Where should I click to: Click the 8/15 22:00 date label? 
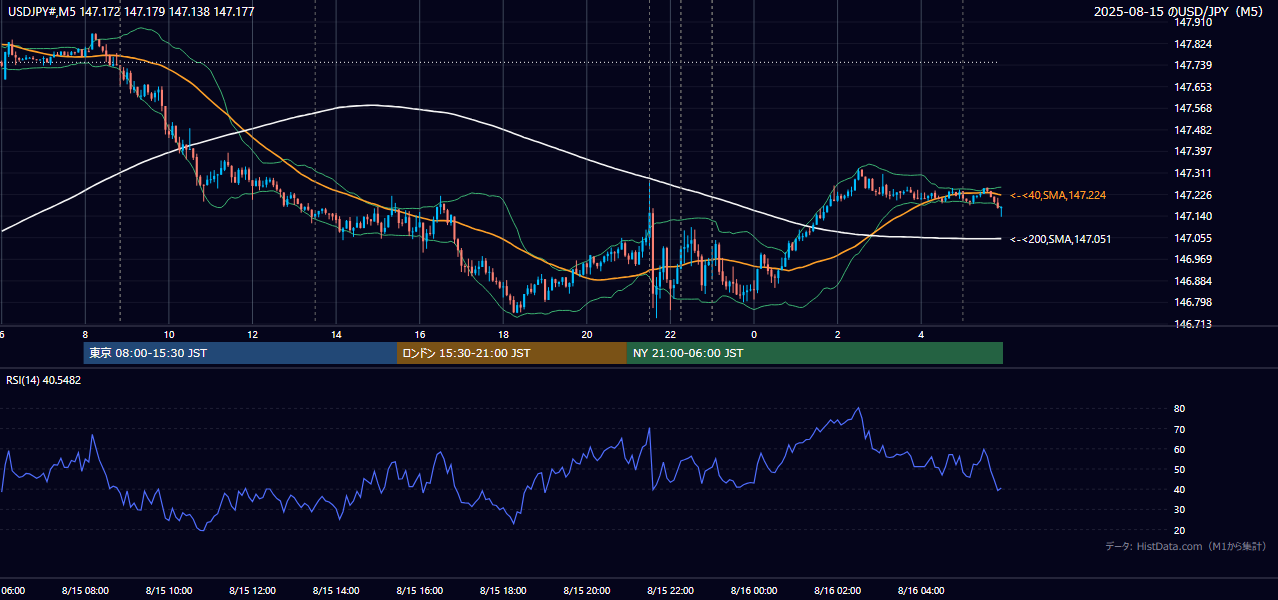coord(670,590)
